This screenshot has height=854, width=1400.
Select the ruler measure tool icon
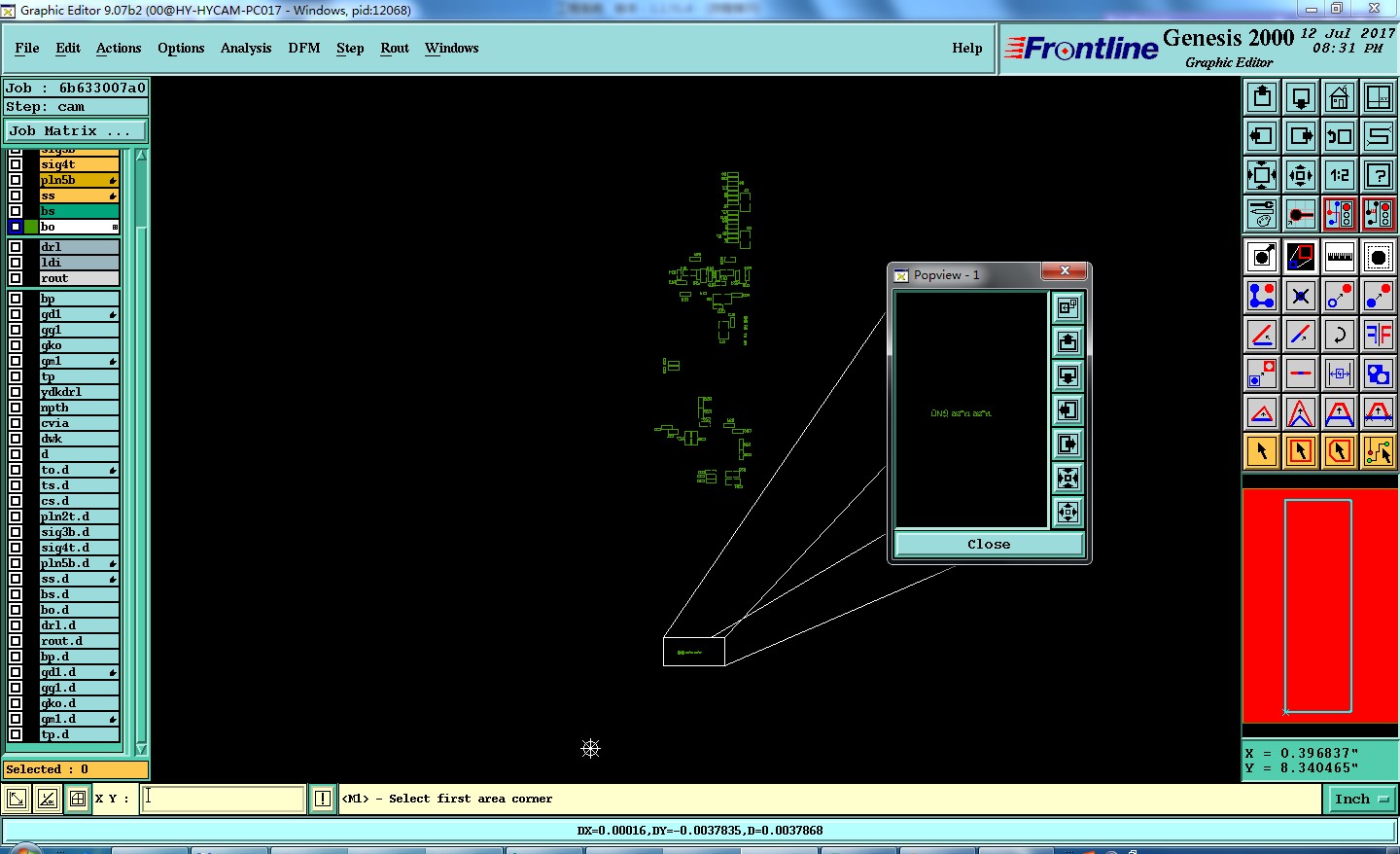click(1340, 257)
